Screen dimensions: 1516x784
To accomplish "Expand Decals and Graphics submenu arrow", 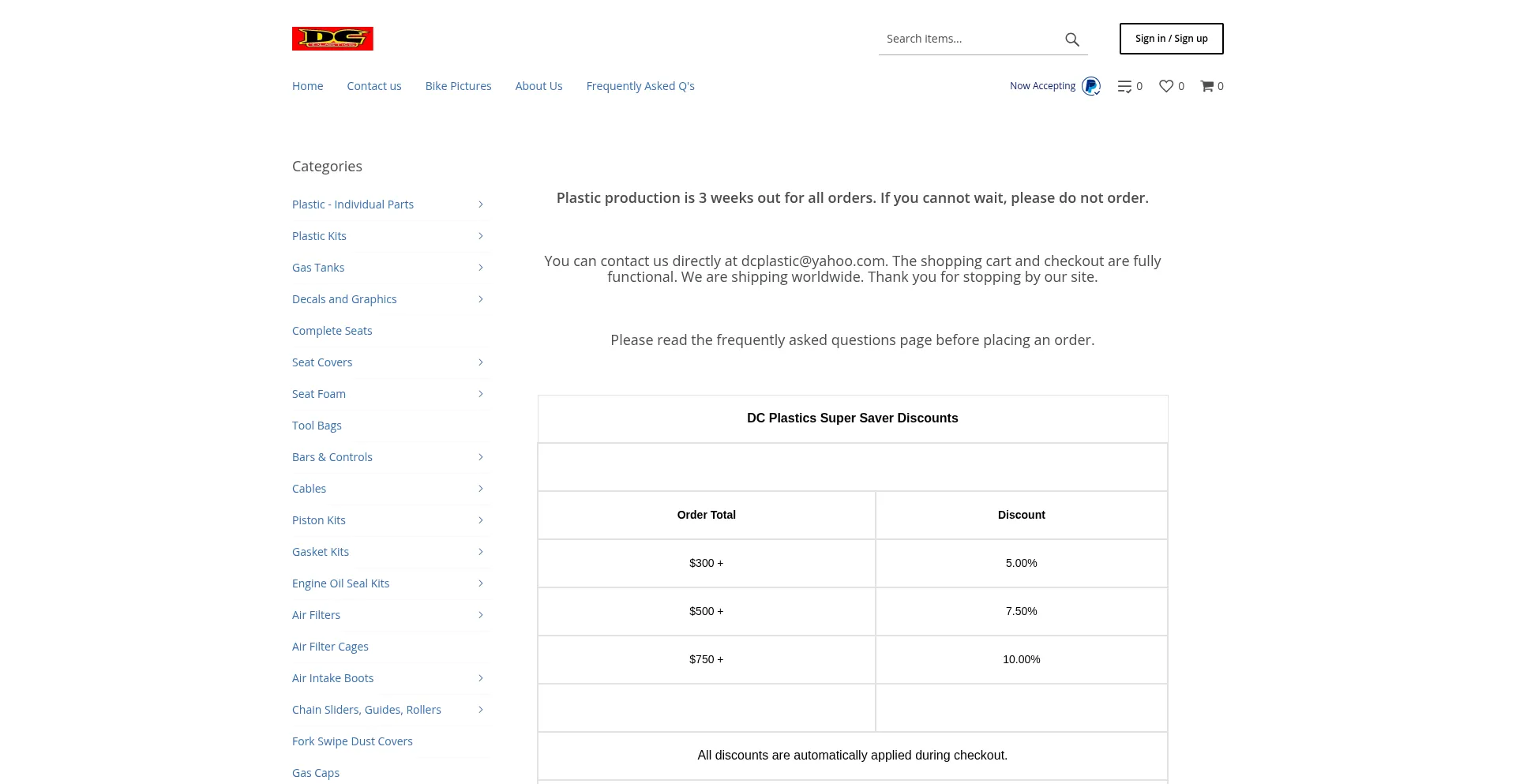I will pos(480,299).
